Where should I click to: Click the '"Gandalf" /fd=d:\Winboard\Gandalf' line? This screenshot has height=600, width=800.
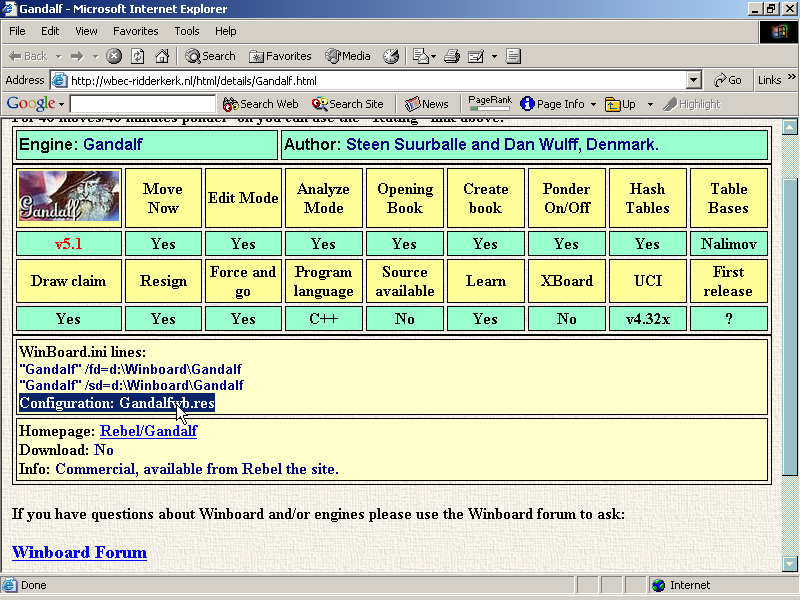click(x=131, y=369)
